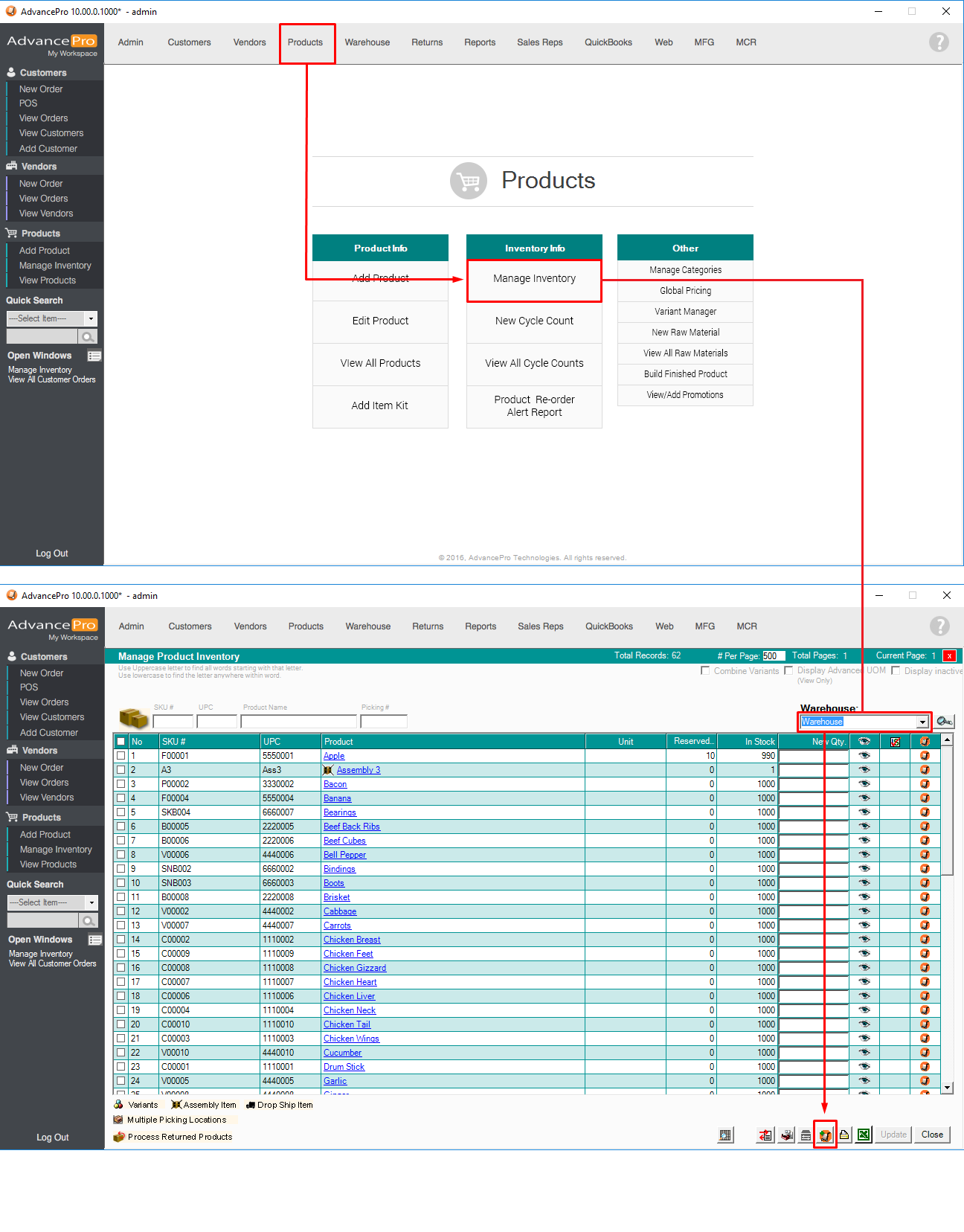964x1232 pixels.
Task: Click the cart icon column header
Action: [925, 742]
